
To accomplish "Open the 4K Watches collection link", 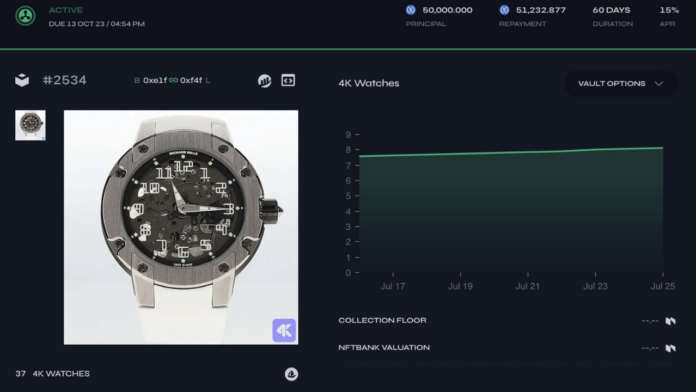I will click(x=61, y=374).
